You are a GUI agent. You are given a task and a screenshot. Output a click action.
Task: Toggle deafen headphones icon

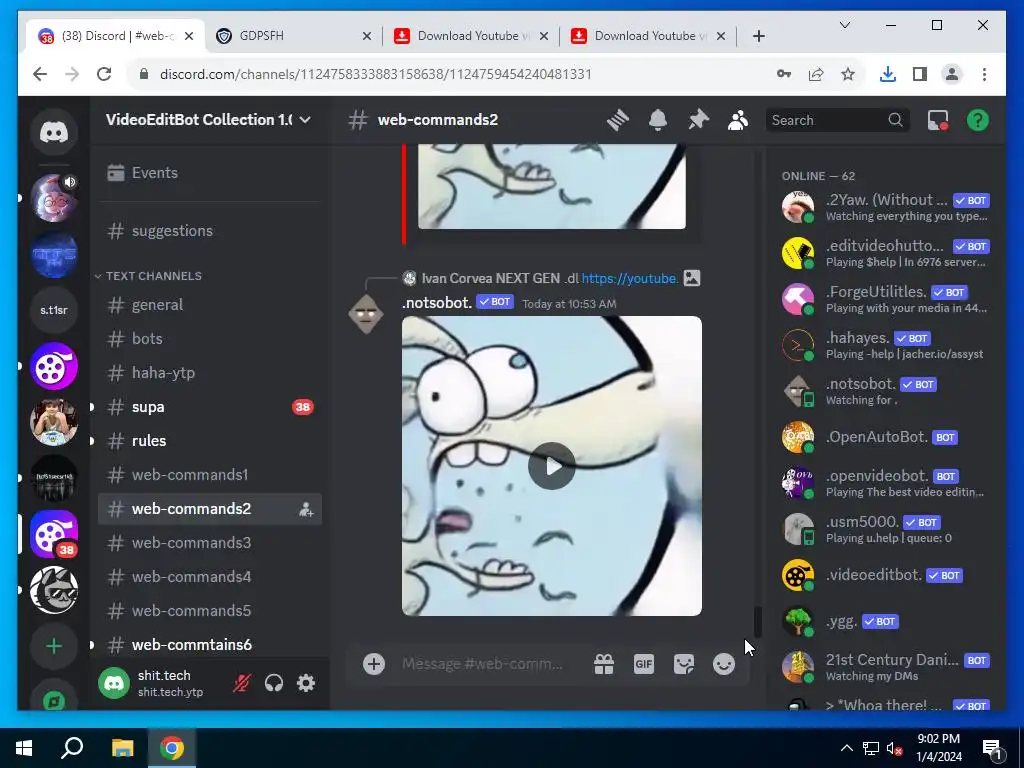pos(274,683)
